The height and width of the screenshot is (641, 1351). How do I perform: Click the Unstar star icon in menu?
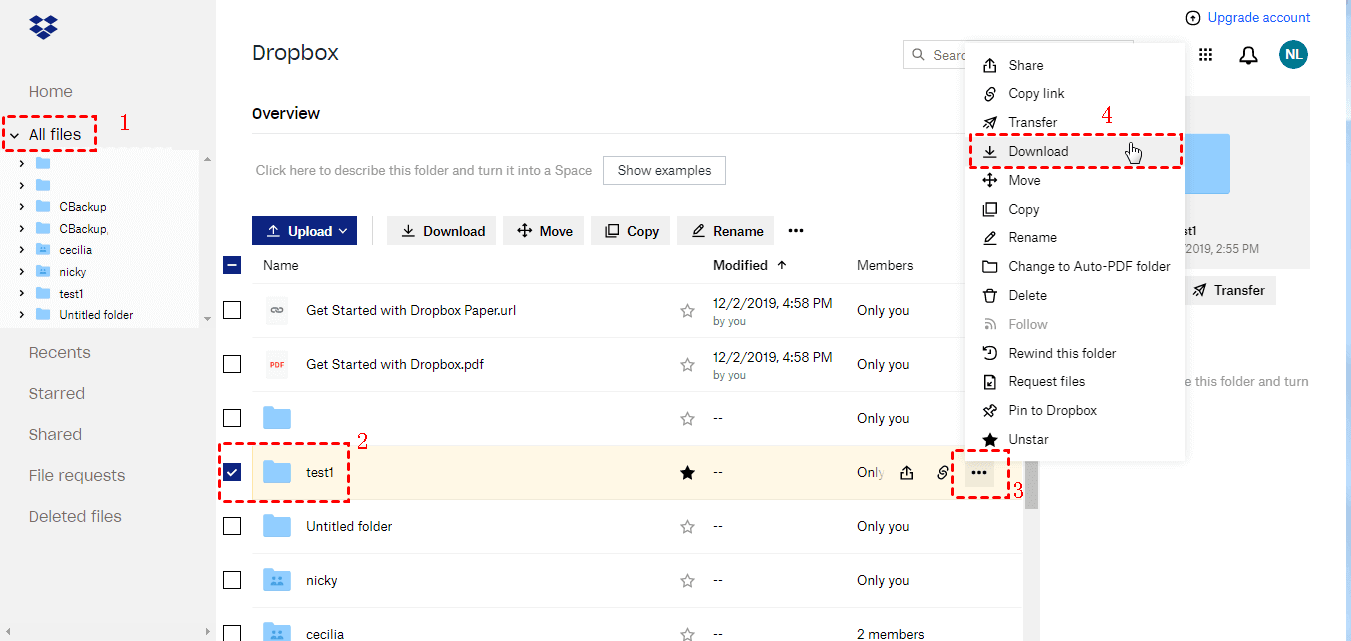click(x=990, y=439)
